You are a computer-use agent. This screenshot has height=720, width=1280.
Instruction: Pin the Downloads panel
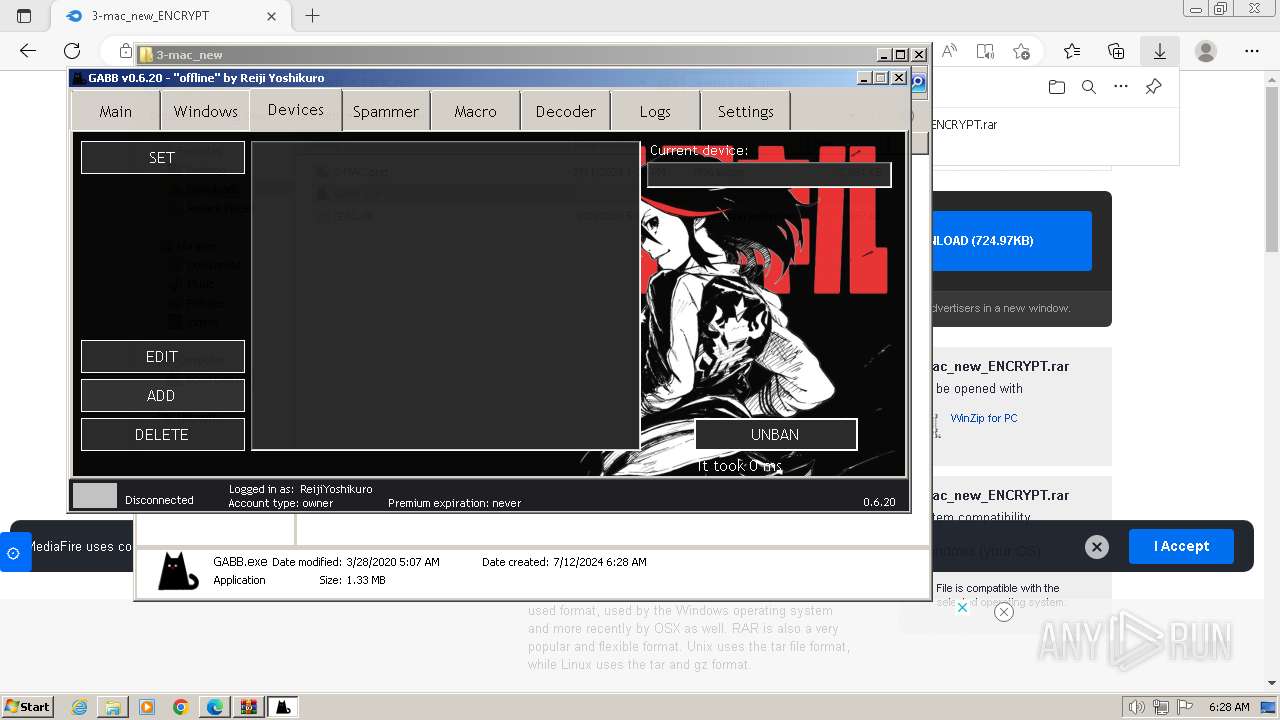1153,87
